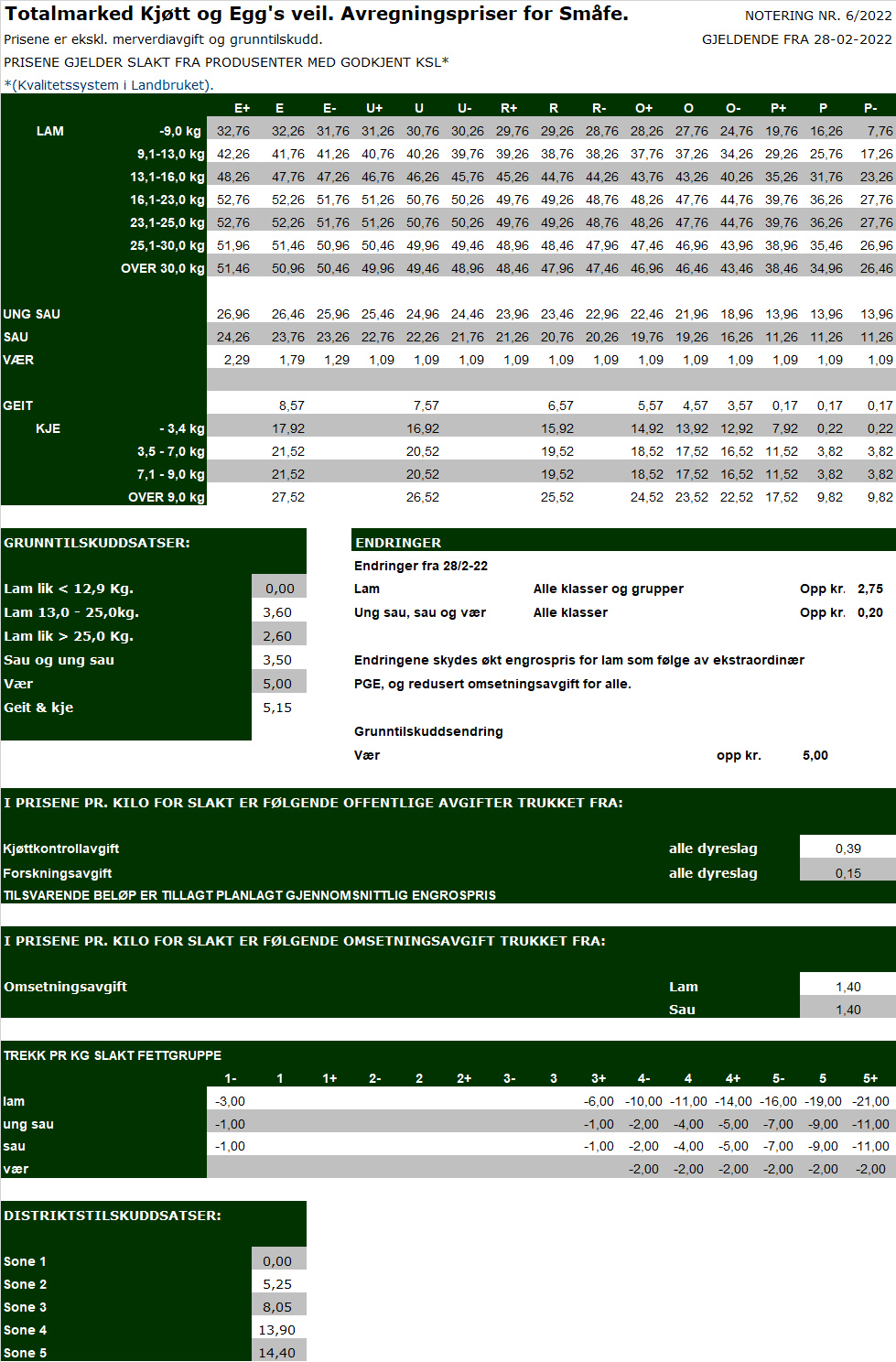The height and width of the screenshot is (1362, 896).
Task: Click the 'ENDRINGER' section heading
Action: 398,543
